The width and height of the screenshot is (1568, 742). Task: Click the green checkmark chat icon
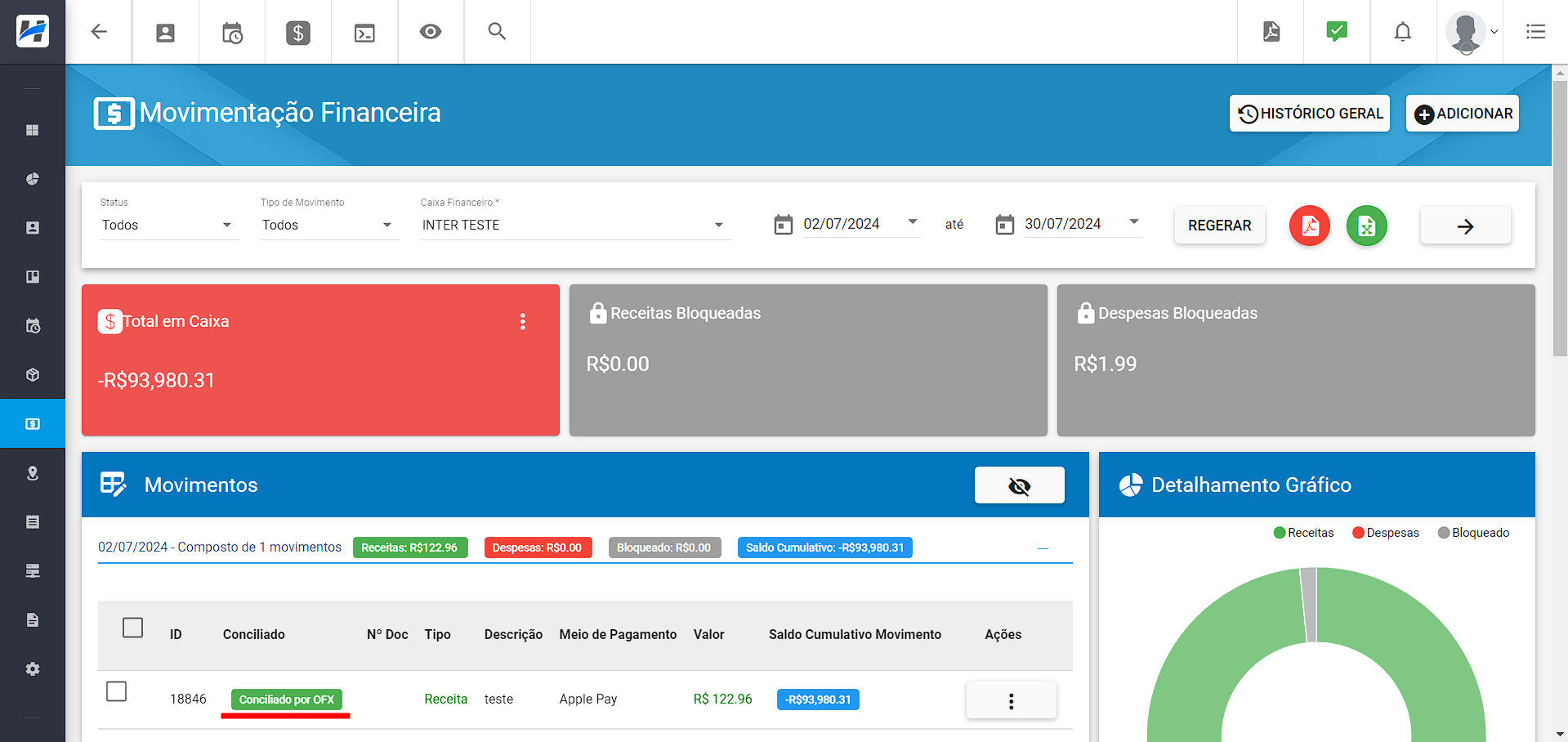tap(1337, 32)
